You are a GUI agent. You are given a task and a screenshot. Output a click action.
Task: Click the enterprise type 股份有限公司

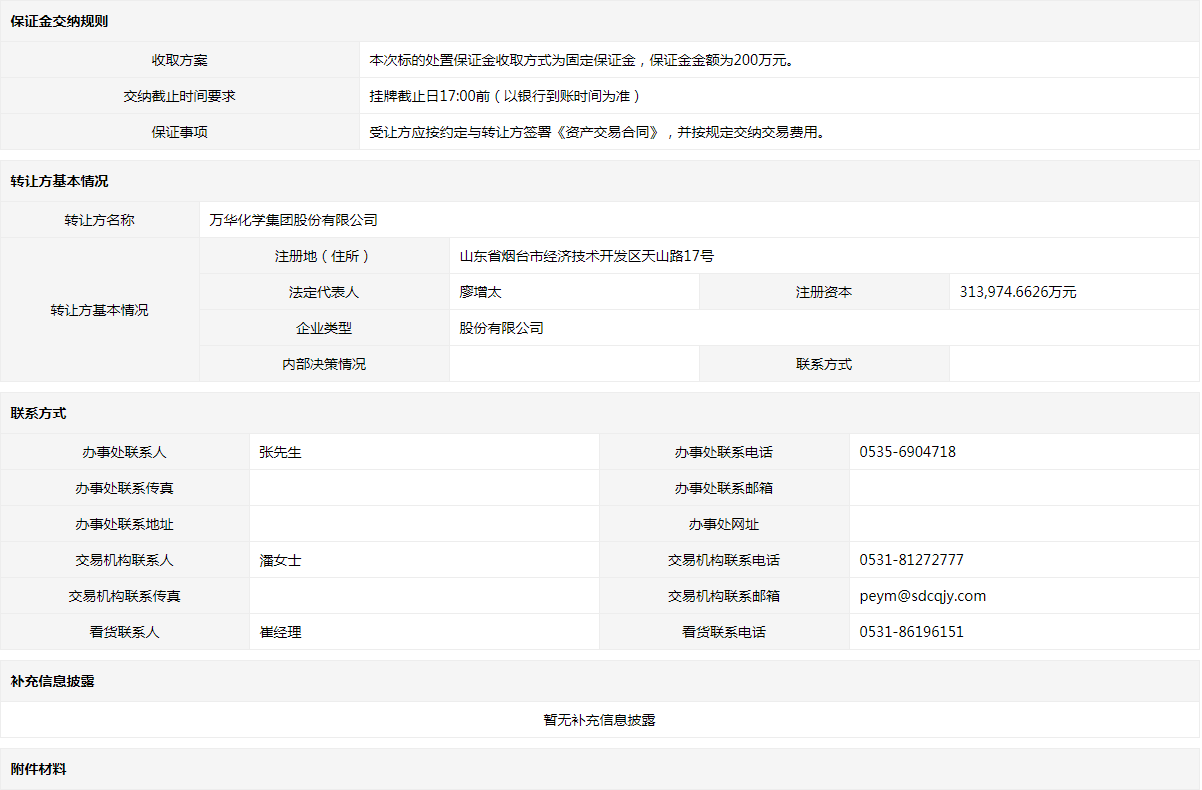(502, 328)
